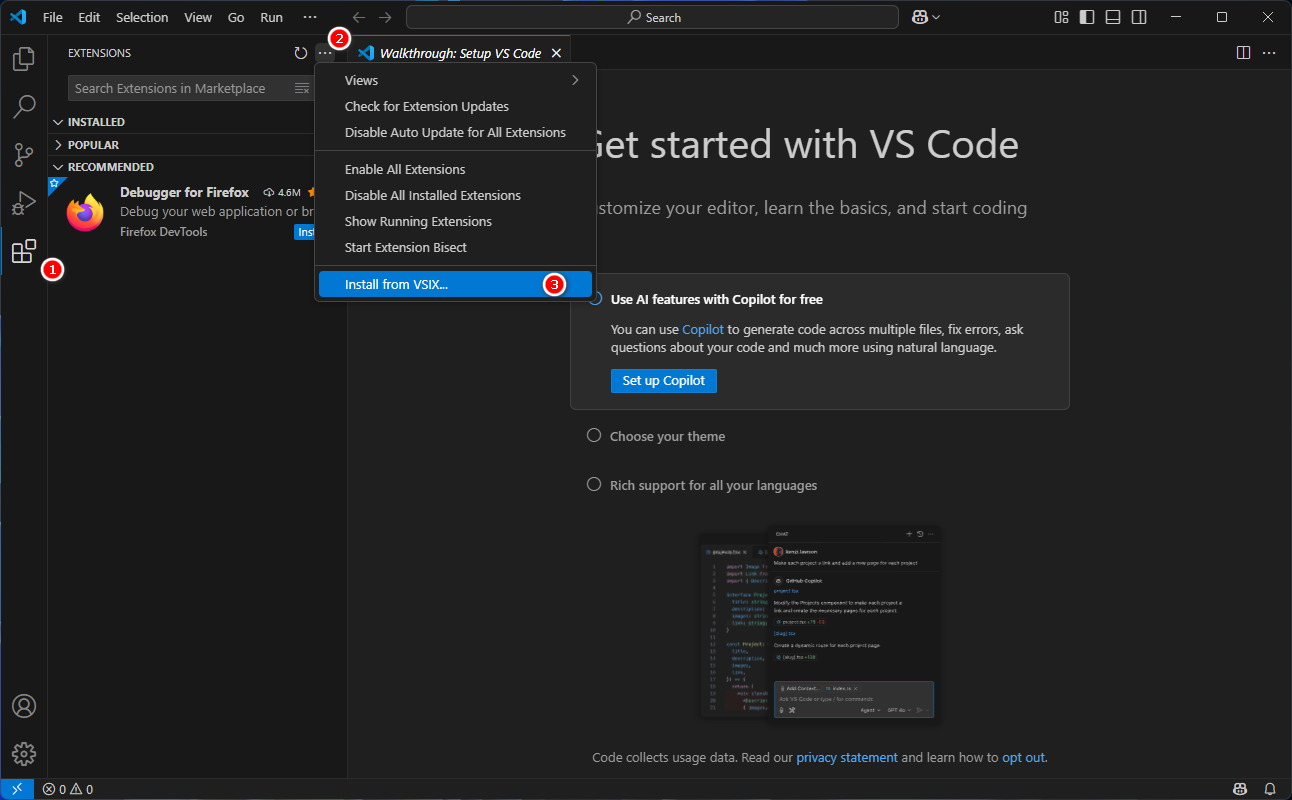The height and width of the screenshot is (800, 1292).
Task: Open the Accounts menu icon
Action: point(24,706)
